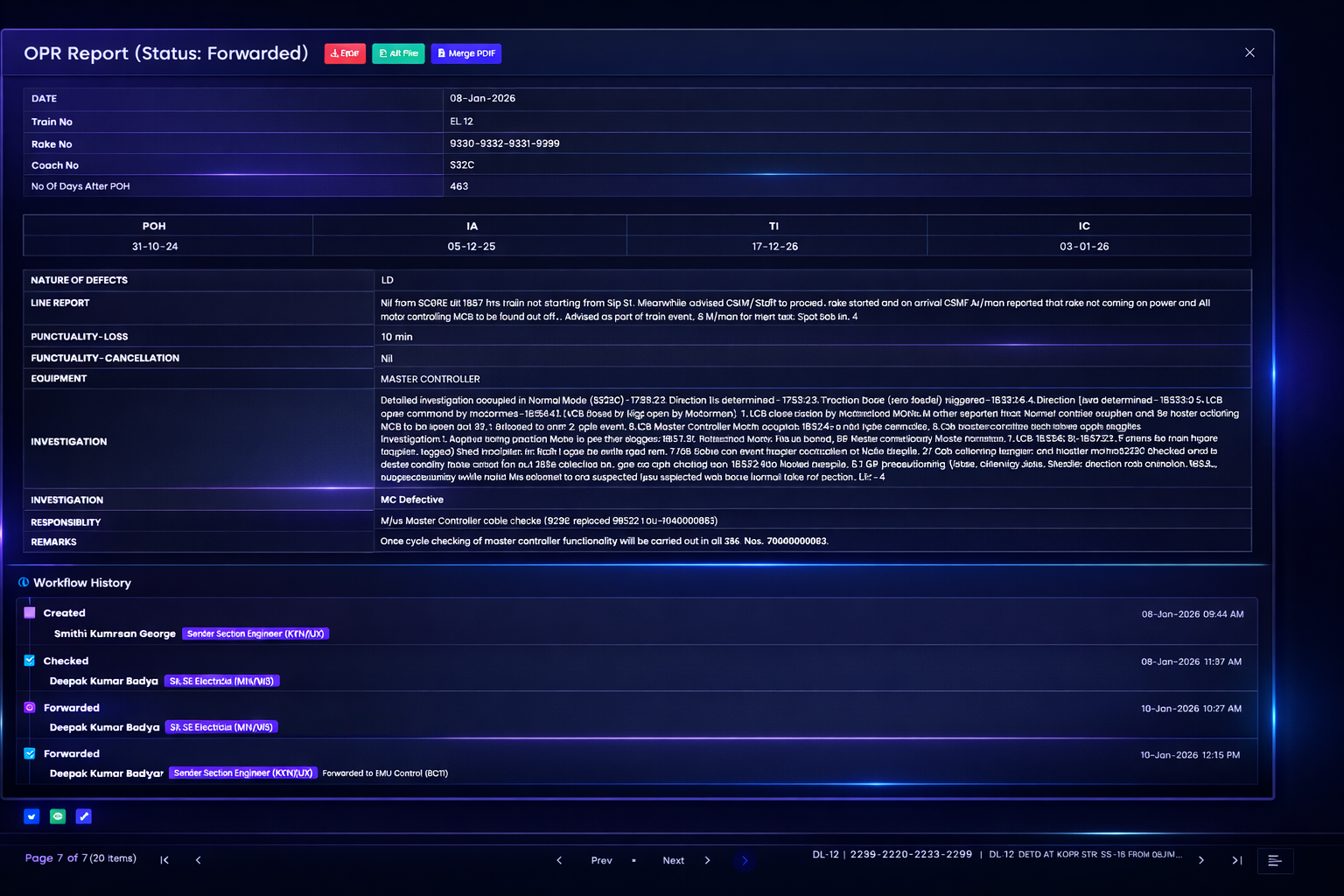The image size is (1344, 896).
Task: Jump to the last page arrow
Action: (1237, 861)
